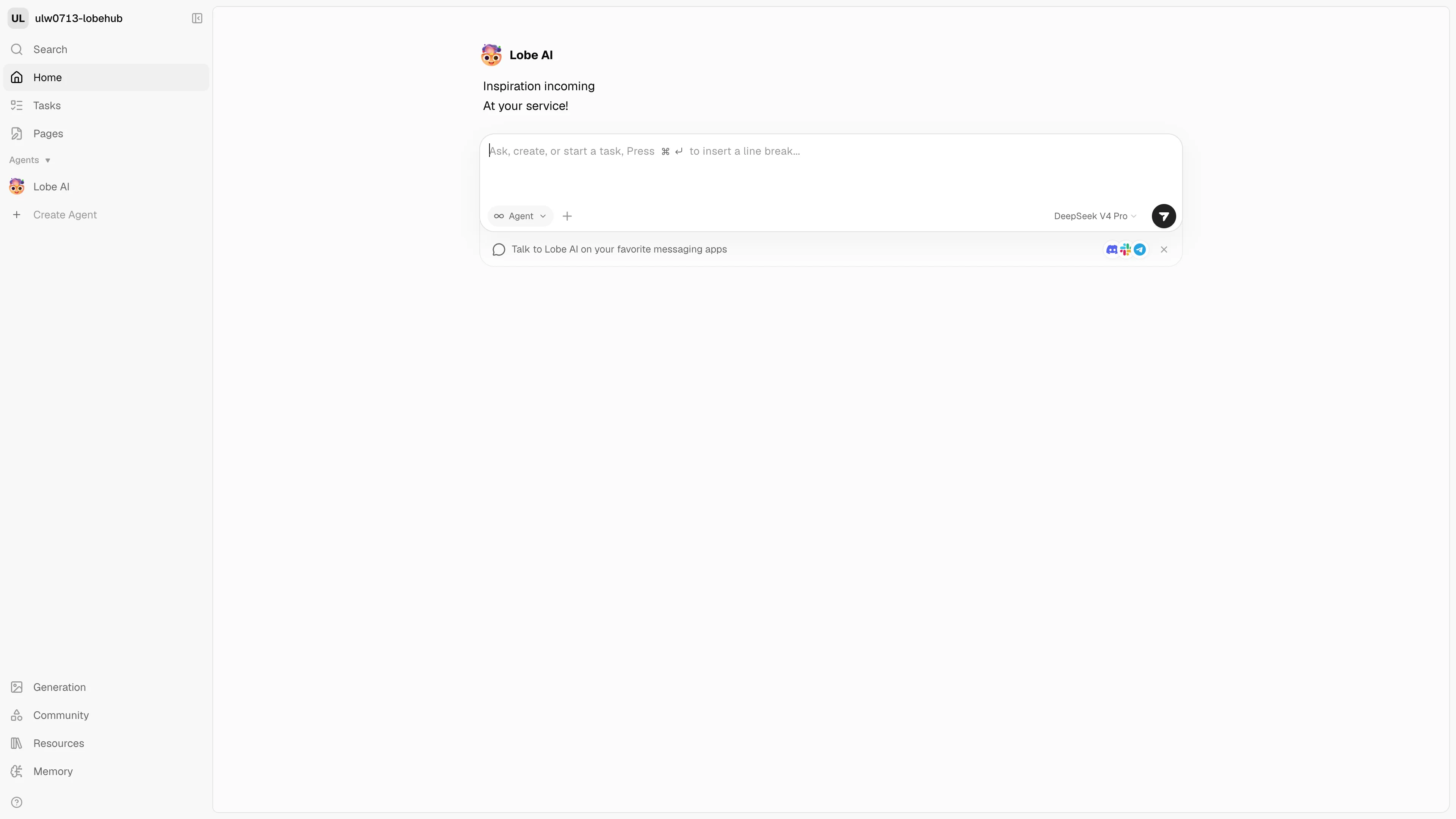
Task: Click the plus attach button in composer
Action: 568,216
